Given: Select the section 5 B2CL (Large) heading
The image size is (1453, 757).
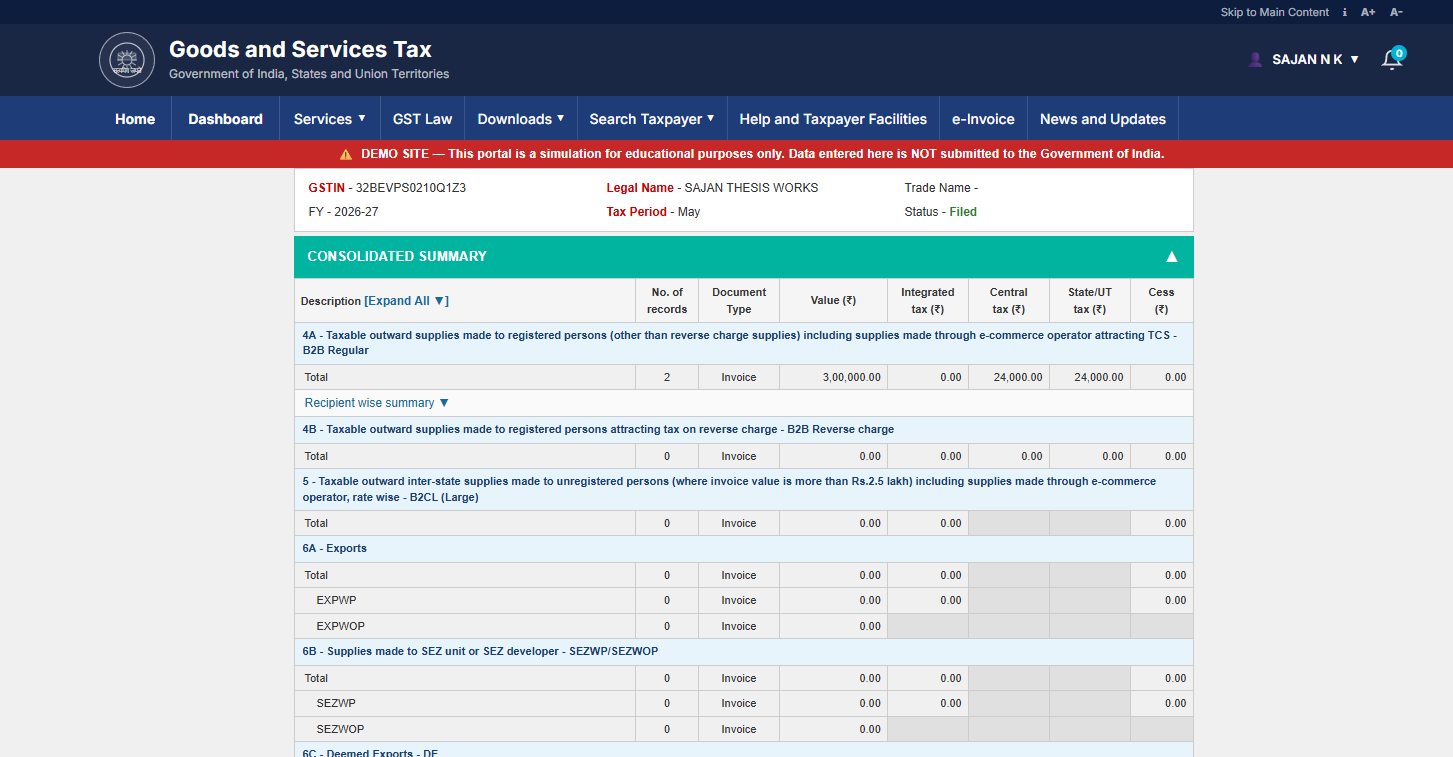Looking at the screenshot, I should 744,489.
